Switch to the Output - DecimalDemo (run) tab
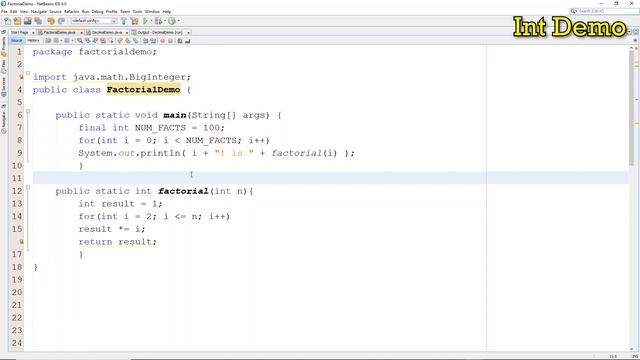The image size is (640, 360). [160, 32]
